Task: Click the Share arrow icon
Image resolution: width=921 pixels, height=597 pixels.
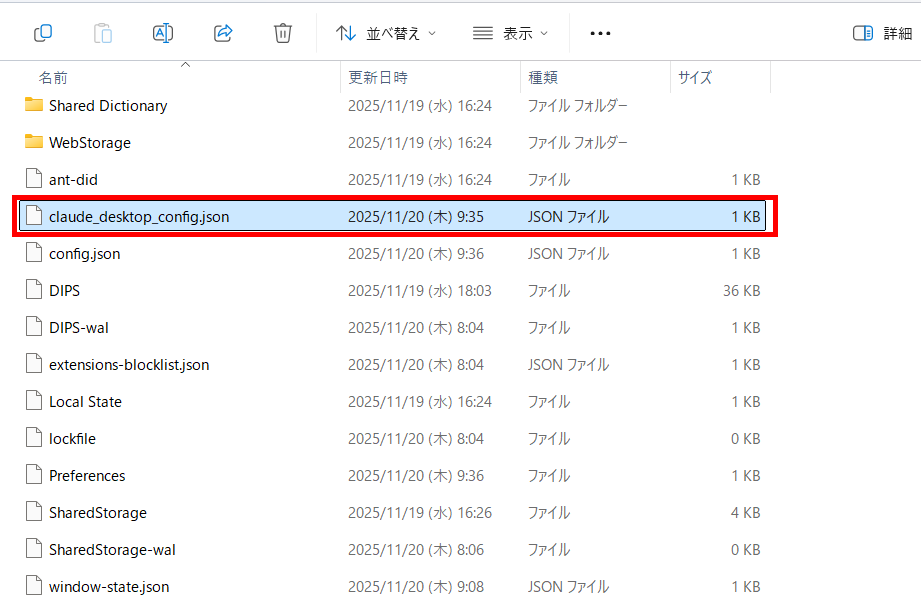Action: point(223,33)
